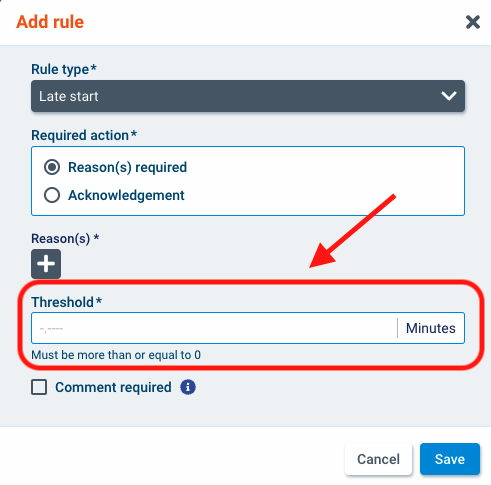Focus the Threshold input field
The width and height of the screenshot is (491, 485).
coord(214,328)
